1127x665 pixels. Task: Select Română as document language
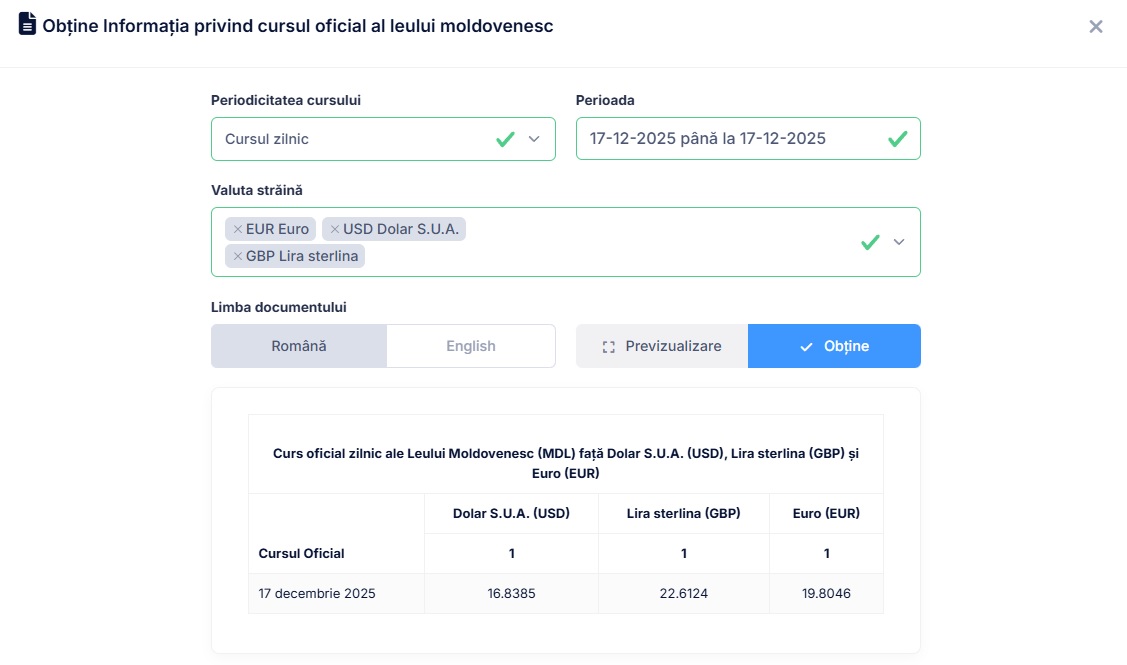298,346
